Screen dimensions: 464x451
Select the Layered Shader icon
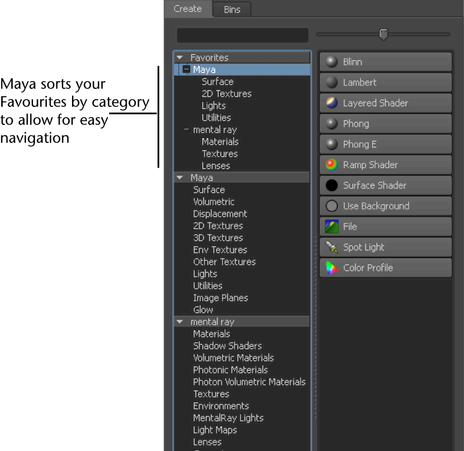(x=331, y=103)
